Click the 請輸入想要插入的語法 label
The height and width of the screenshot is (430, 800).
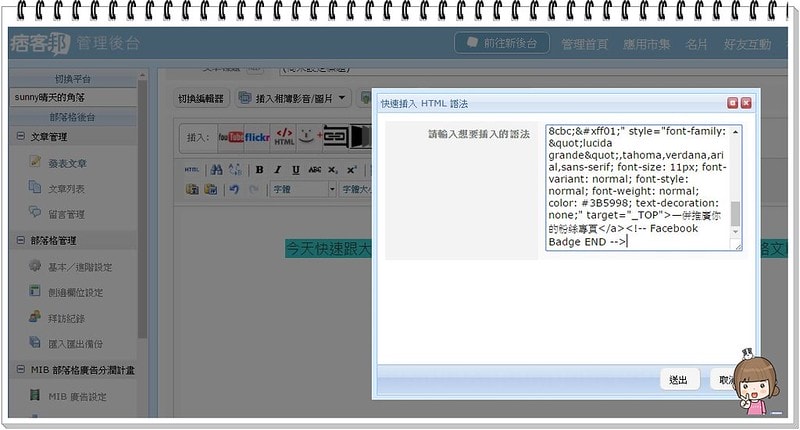tap(479, 134)
